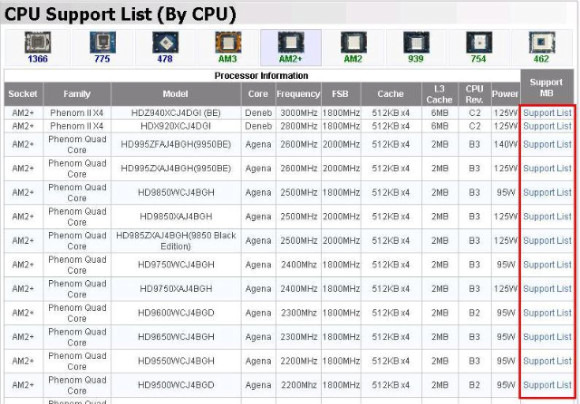Image resolution: width=580 pixels, height=404 pixels.
Task: Open Support List for HD9850XAJ4BGH
Action: tap(547, 216)
